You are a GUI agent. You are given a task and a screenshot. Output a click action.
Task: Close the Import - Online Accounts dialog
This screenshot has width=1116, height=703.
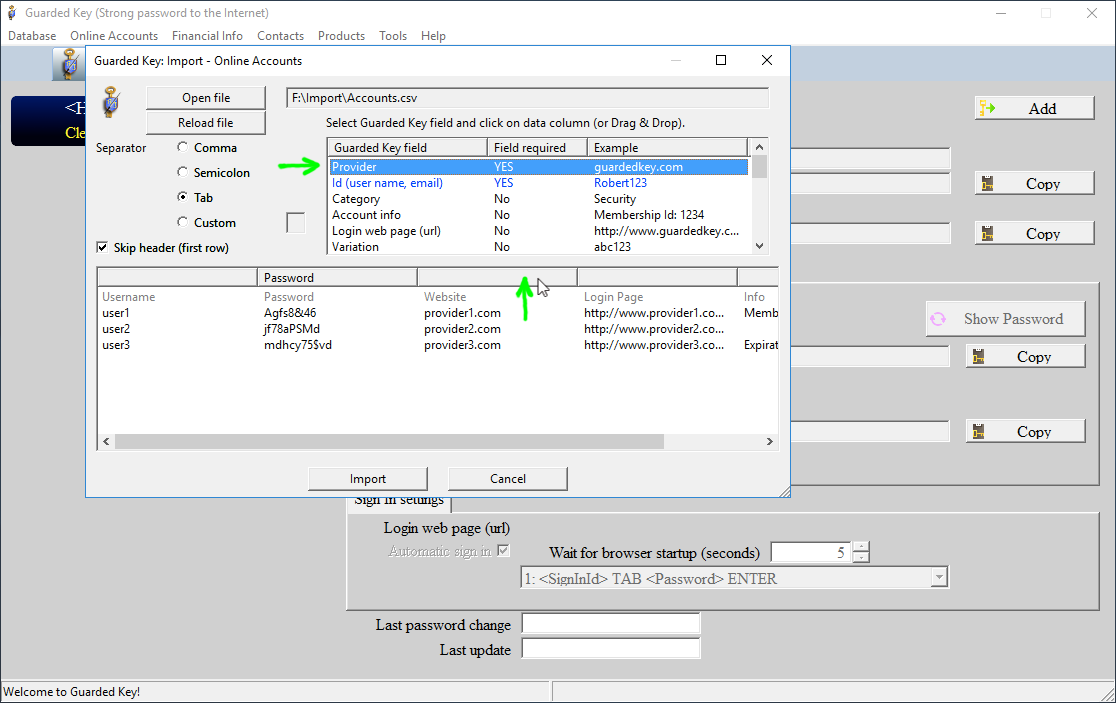767,60
